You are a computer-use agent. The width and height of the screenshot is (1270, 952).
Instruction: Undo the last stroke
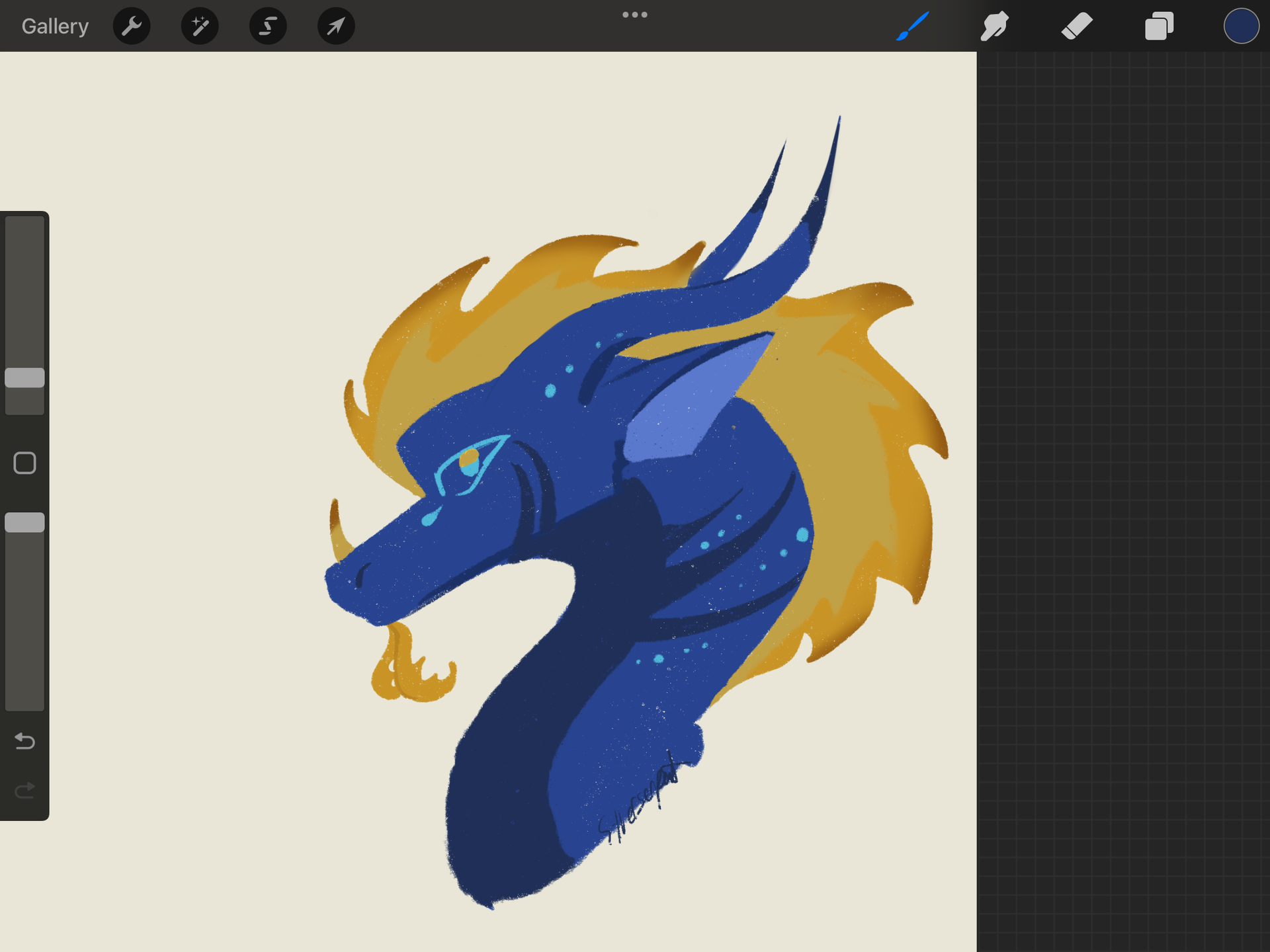coord(24,741)
